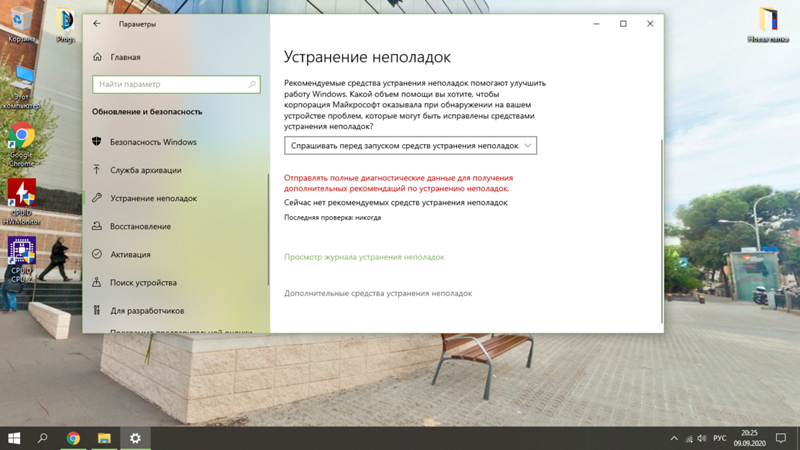Open Активация section
Screen dimensions: 800x450
130,254
